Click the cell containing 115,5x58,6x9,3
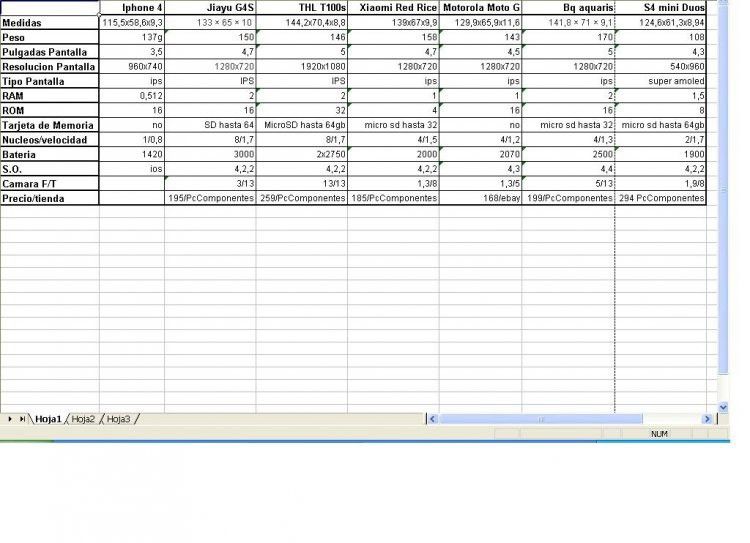 click(x=132, y=22)
